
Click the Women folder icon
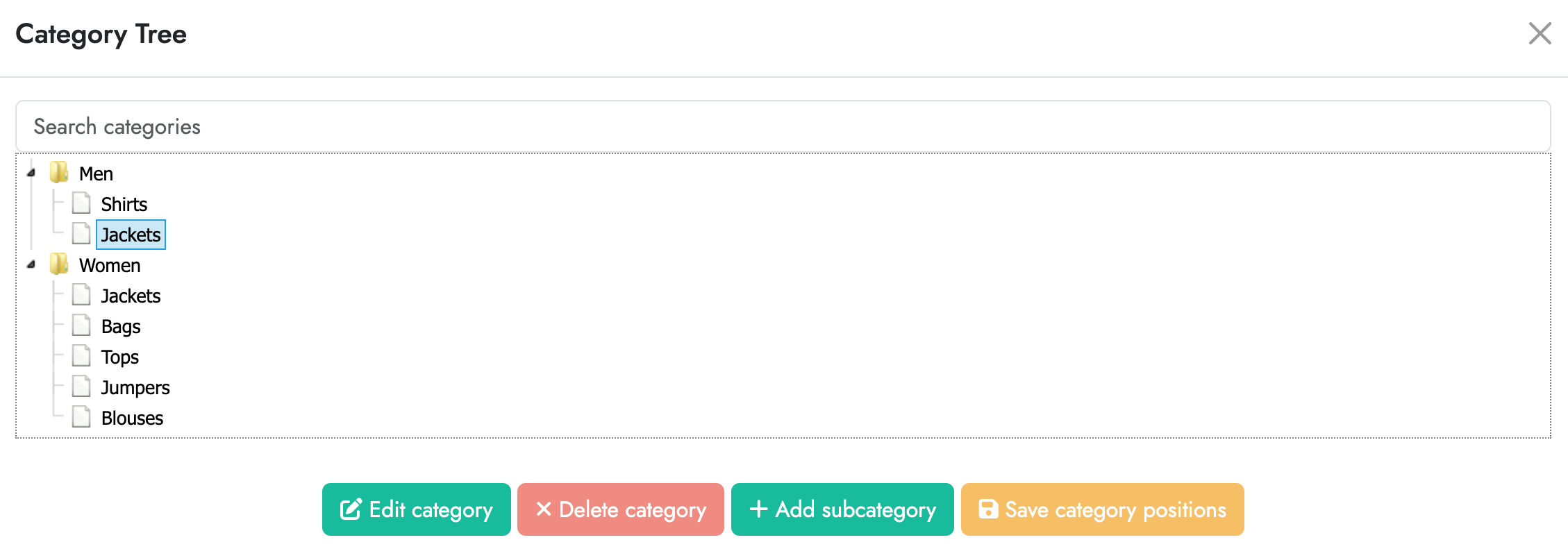(x=60, y=264)
